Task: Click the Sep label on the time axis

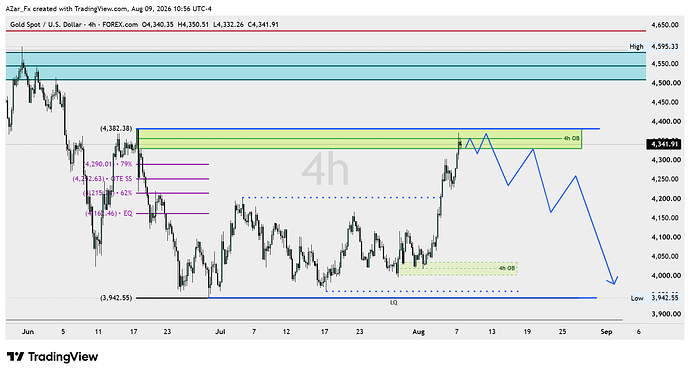Action: pos(606,332)
